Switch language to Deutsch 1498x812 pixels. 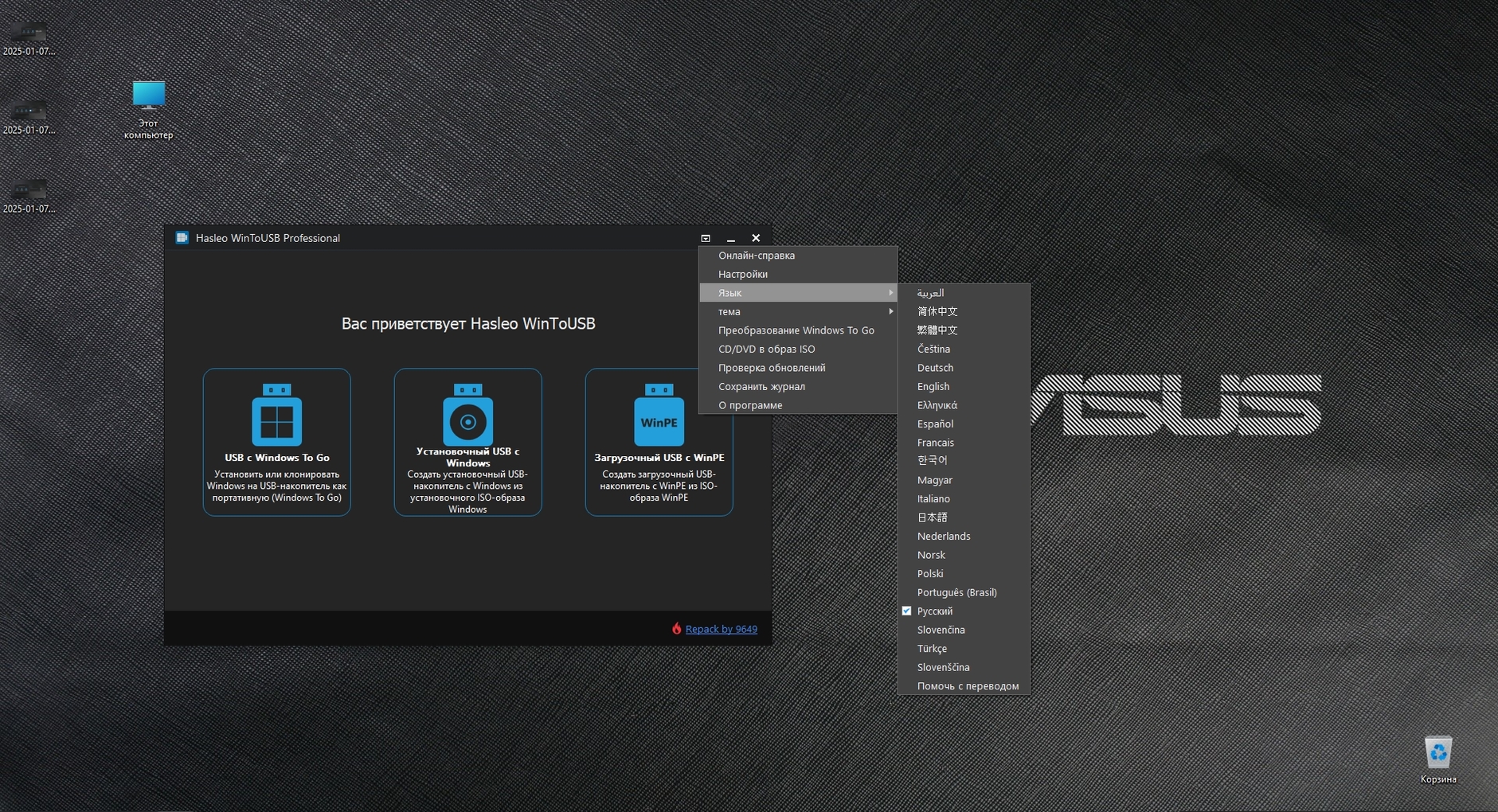click(964, 368)
